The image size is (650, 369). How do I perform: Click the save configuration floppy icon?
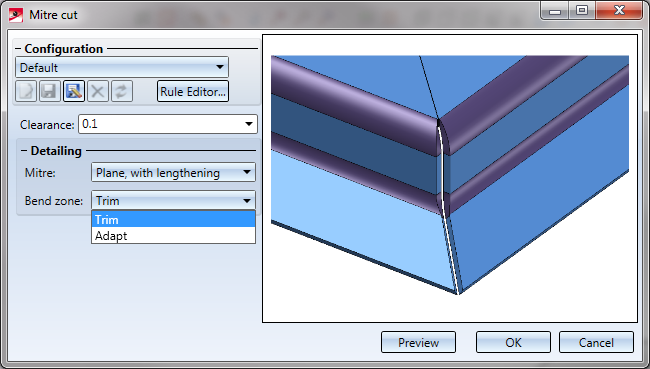coord(50,91)
